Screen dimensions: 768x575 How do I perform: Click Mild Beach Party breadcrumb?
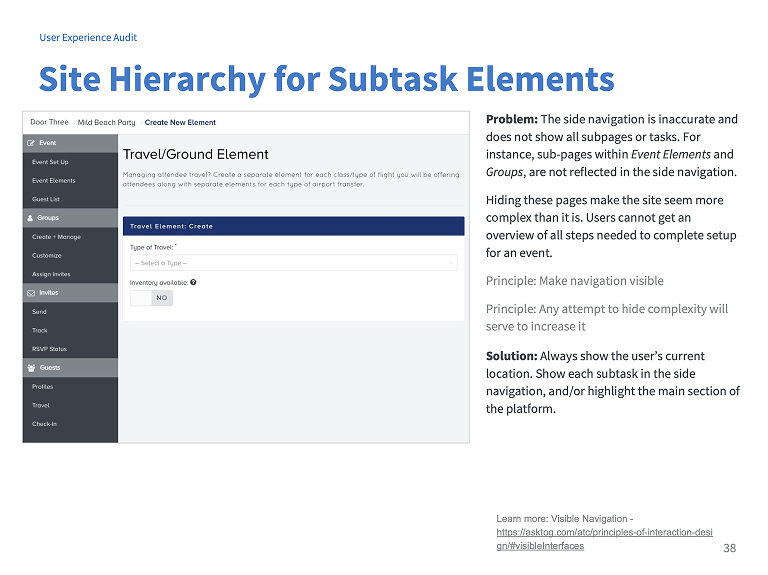[x=106, y=122]
